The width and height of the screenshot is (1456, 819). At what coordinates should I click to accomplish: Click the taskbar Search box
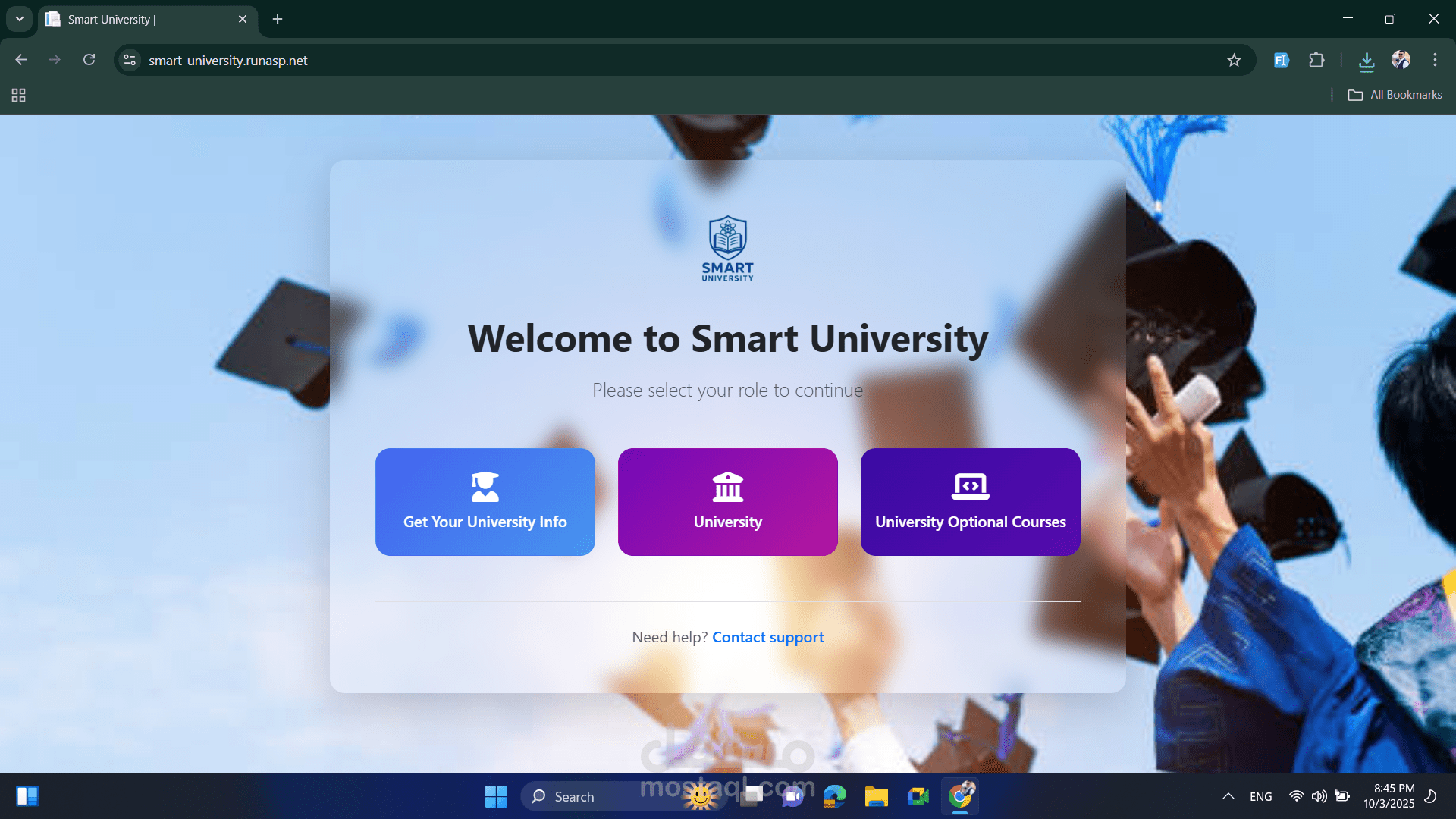623,796
